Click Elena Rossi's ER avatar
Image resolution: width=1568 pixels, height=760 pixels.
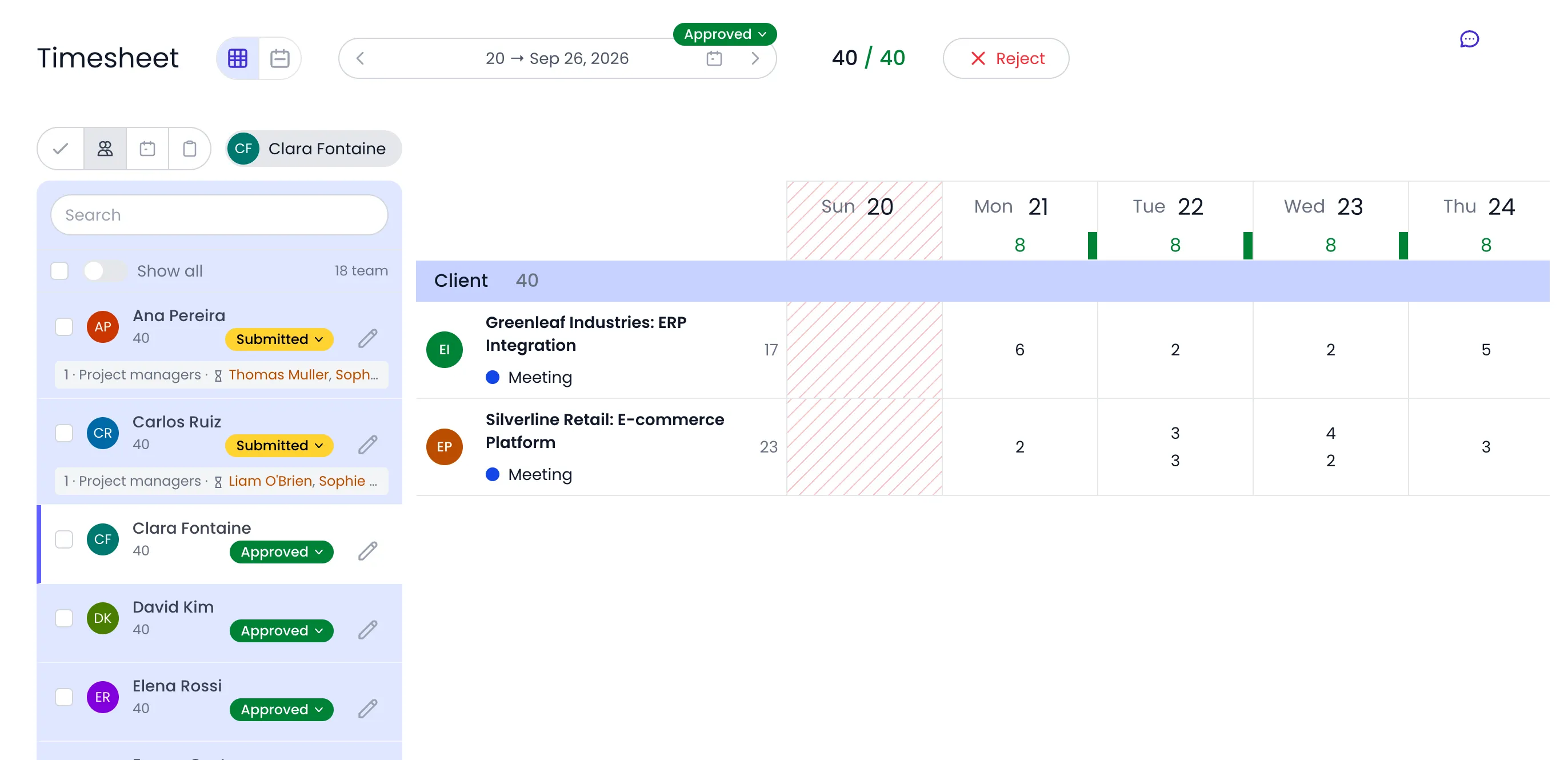click(x=102, y=697)
